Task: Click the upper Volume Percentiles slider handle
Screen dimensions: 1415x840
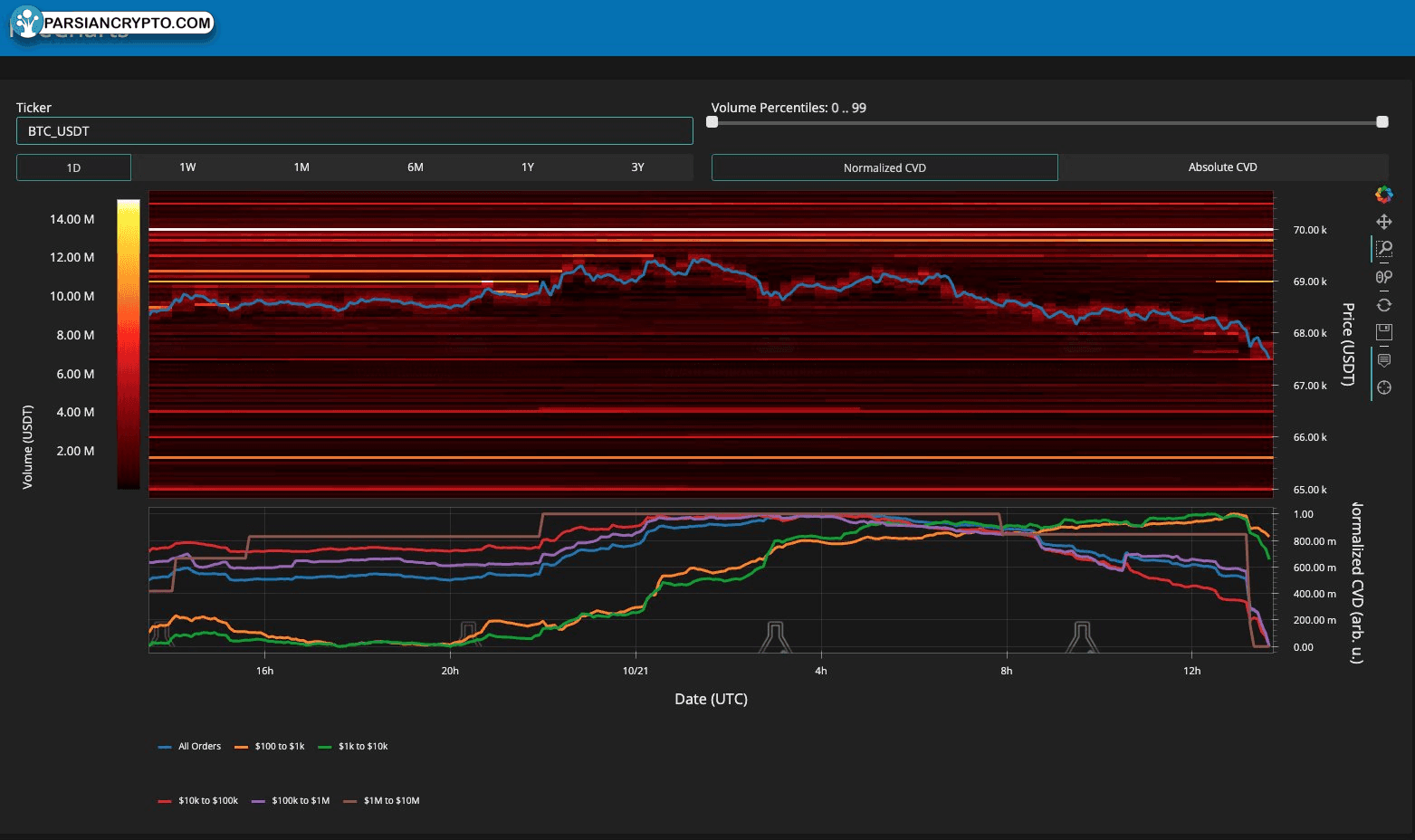Action: [x=1382, y=122]
